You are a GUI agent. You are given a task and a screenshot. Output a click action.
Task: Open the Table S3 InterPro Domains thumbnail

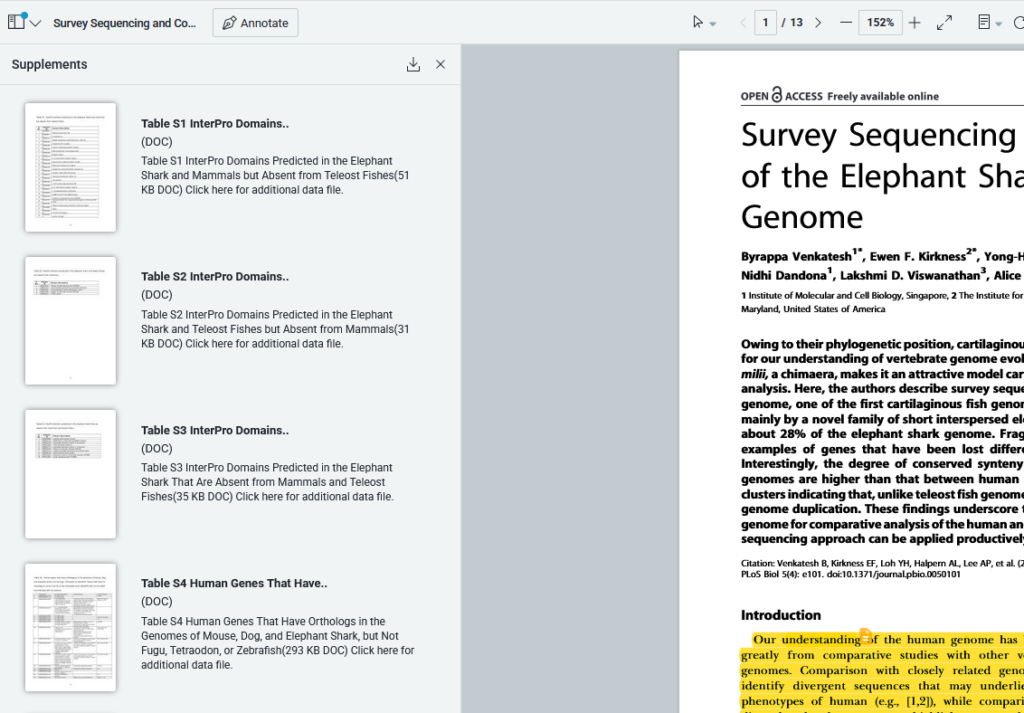[x=70, y=474]
